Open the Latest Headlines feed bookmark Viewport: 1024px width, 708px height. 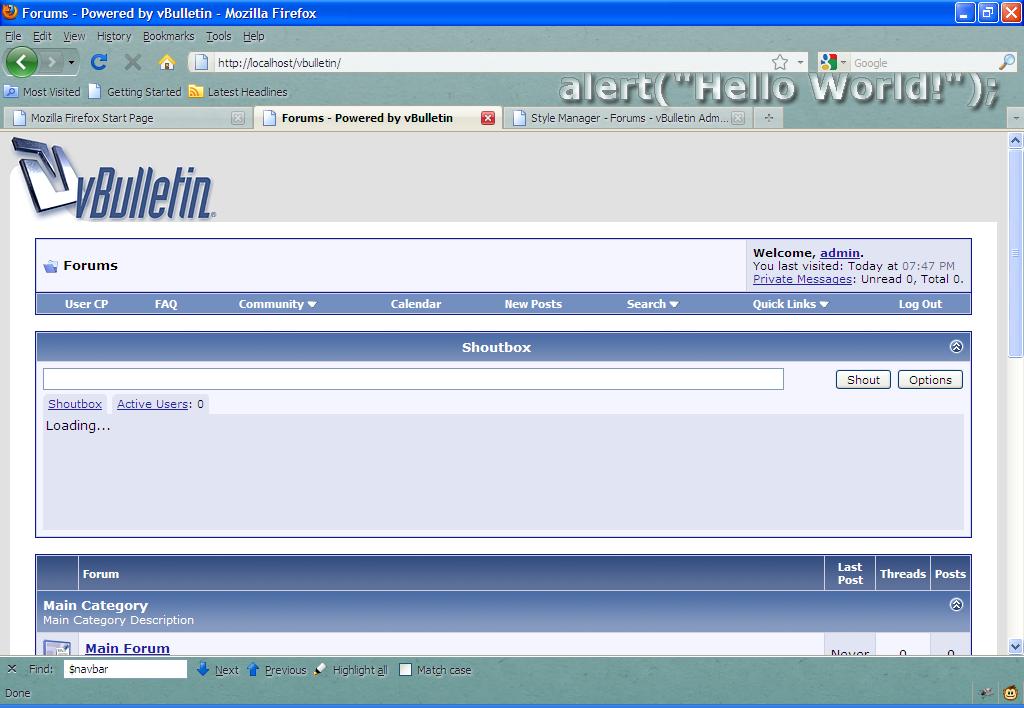tap(238, 91)
